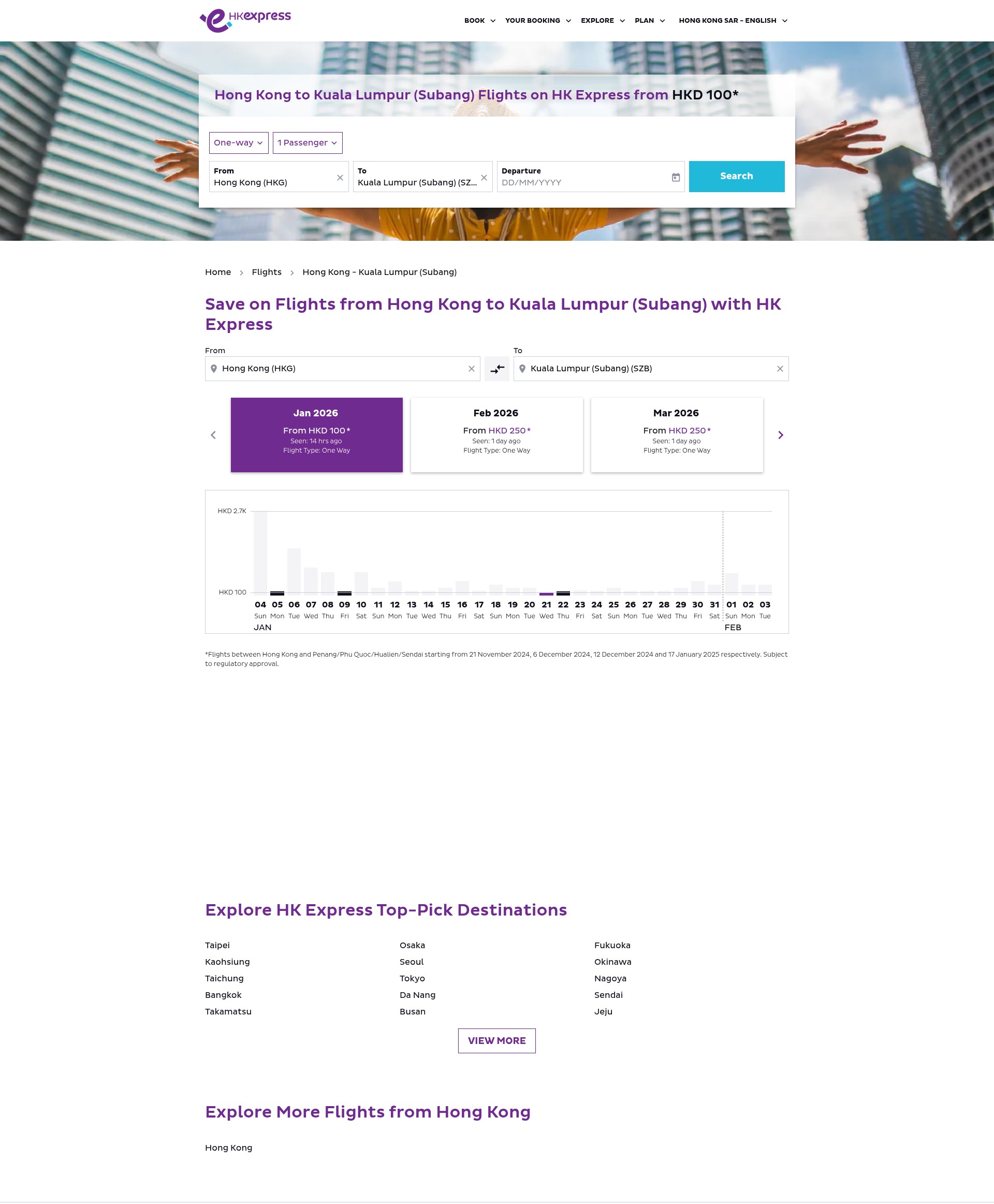This screenshot has height=1204, width=994.
Task: Select the 22 Thu bar in fare chart
Action: click(563, 593)
